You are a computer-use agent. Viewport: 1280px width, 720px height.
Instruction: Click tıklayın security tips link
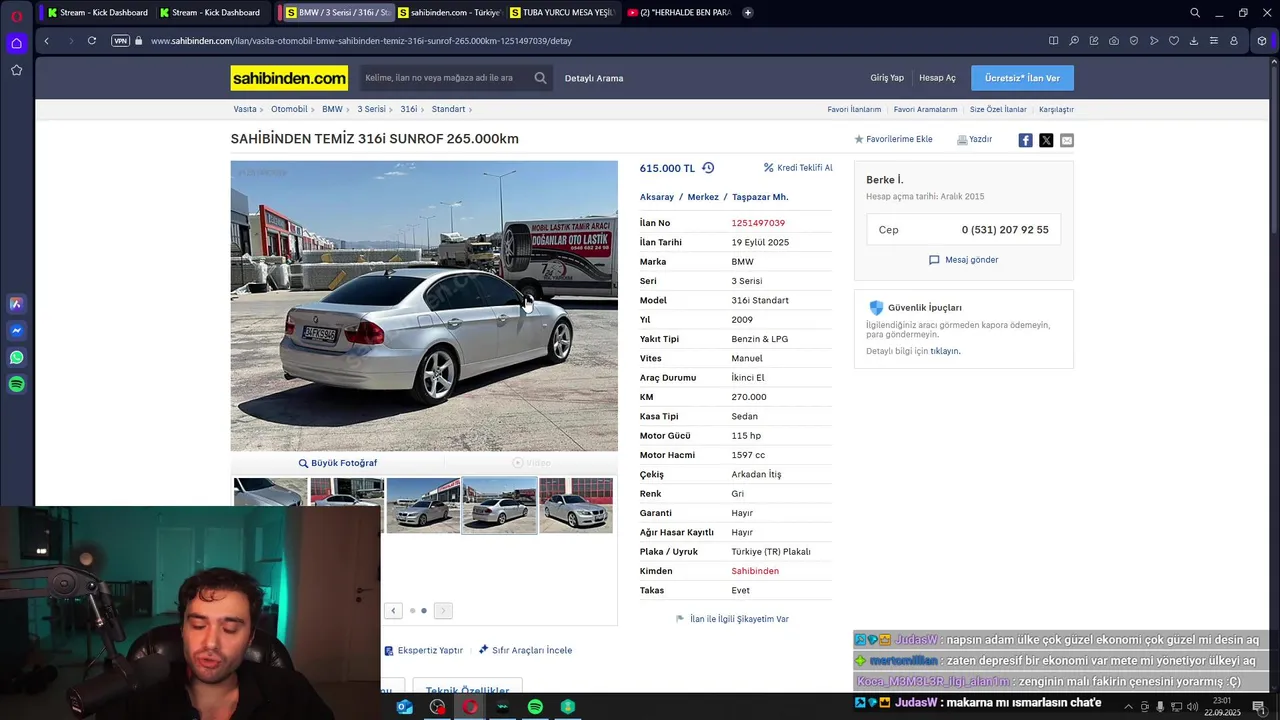coord(945,351)
